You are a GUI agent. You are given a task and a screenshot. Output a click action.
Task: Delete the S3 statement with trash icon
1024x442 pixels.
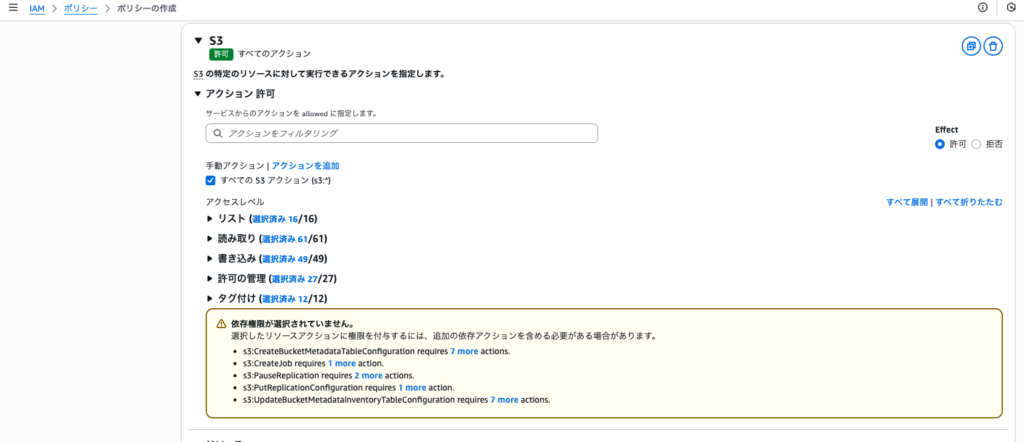click(x=993, y=46)
